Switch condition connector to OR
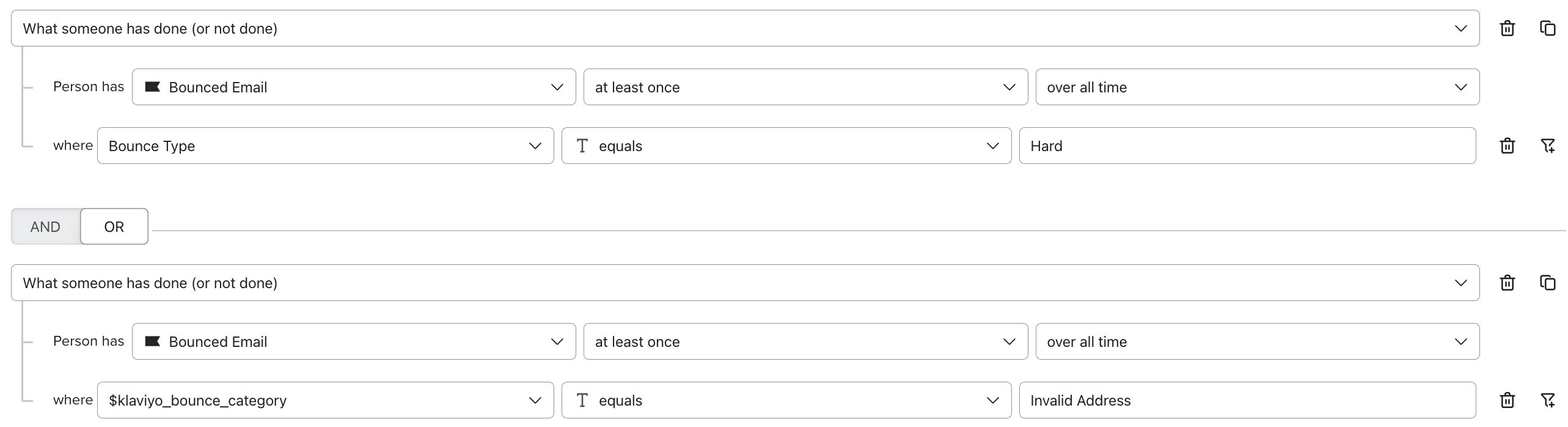 [114, 226]
